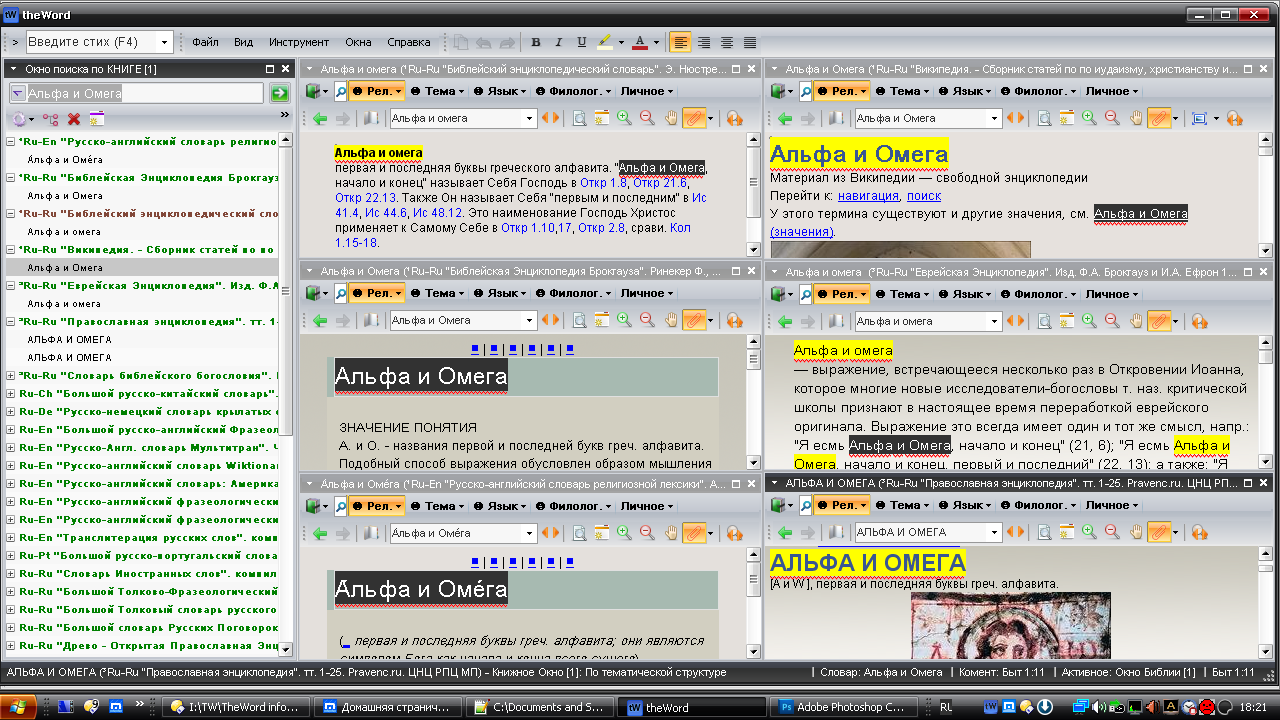1280x720 pixels.
Task: Click zoom out magnifier in Еврейская Энциклопедия panel
Action: pyautogui.click(x=1112, y=321)
